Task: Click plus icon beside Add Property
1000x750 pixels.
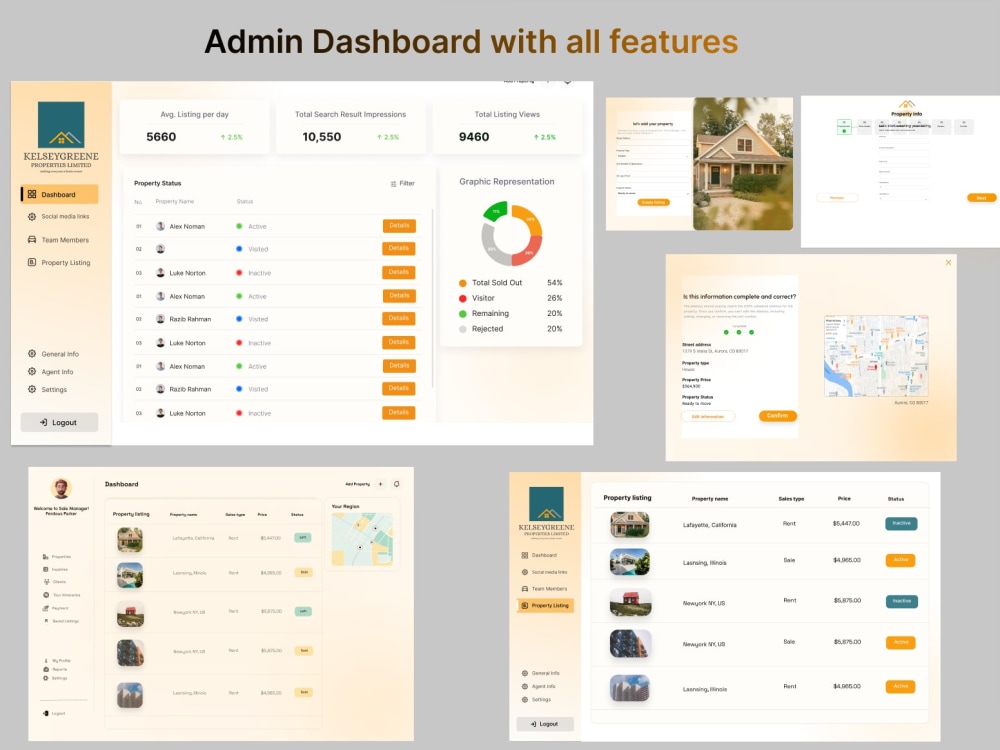Action: click(381, 484)
